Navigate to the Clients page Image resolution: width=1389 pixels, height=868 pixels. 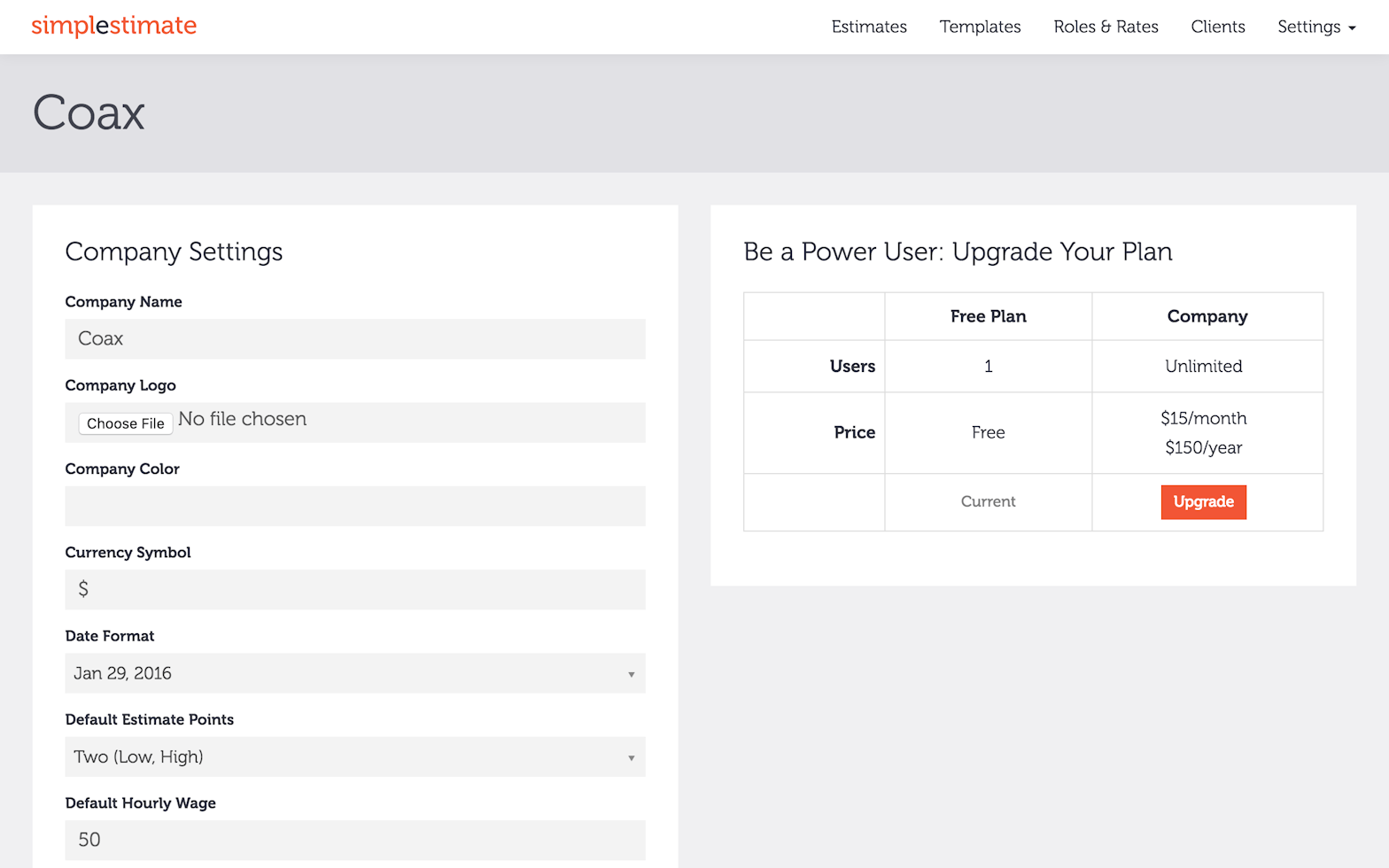pos(1217,27)
